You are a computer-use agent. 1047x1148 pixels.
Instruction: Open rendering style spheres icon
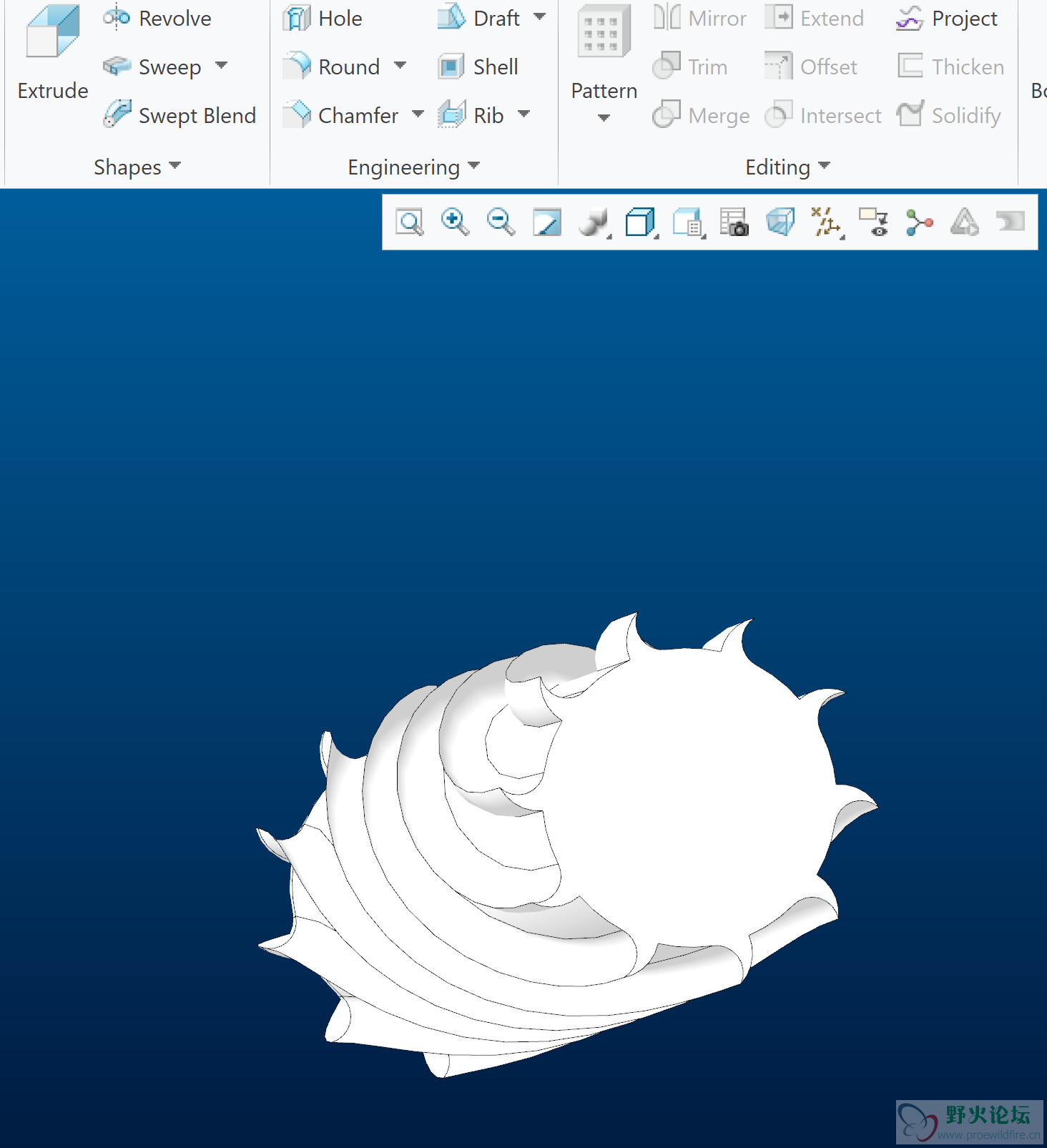(594, 222)
